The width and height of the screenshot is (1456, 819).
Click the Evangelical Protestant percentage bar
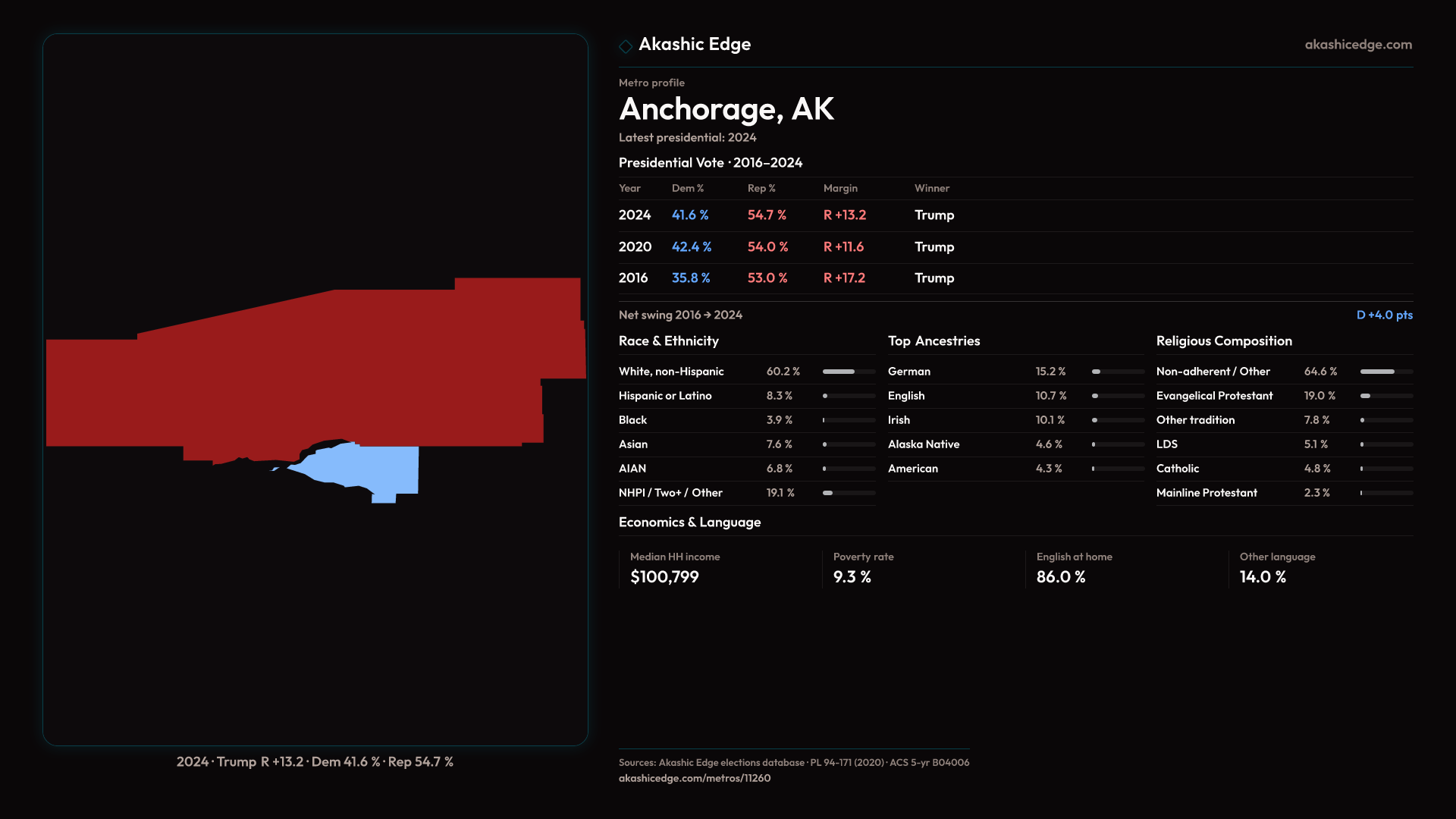point(1385,396)
